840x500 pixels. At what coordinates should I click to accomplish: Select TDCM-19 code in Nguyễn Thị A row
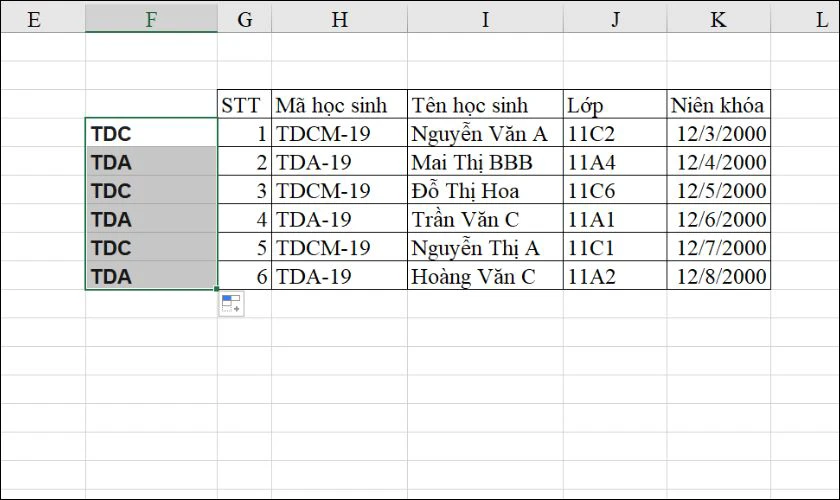click(339, 247)
